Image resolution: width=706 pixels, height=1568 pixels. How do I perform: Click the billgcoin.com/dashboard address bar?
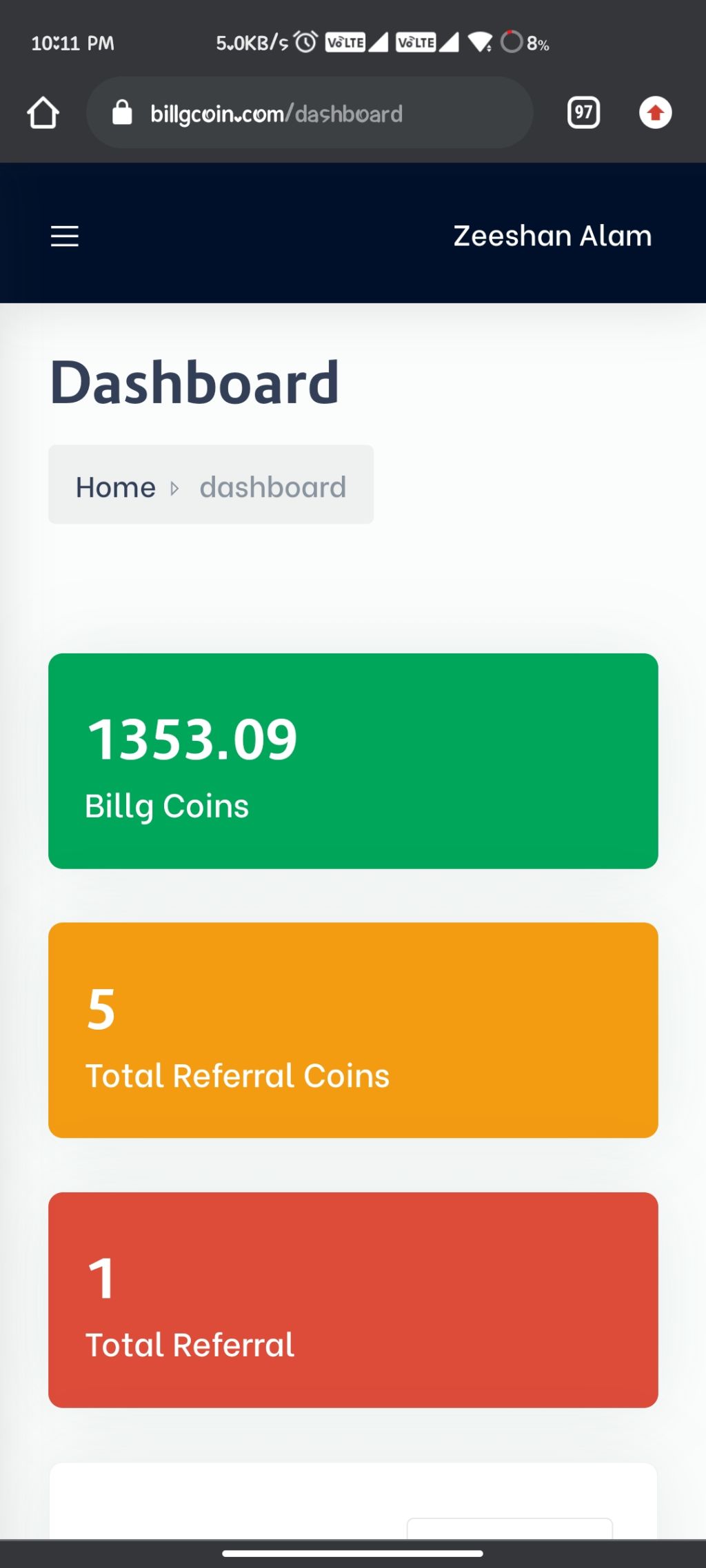coord(310,112)
